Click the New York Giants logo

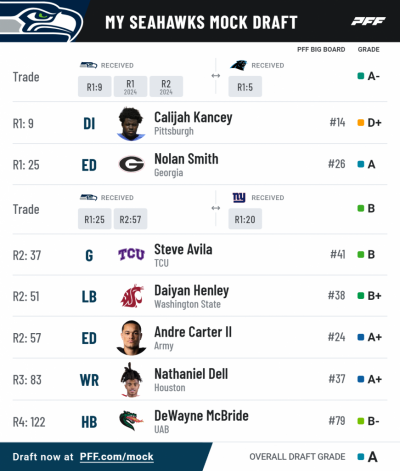click(239, 197)
